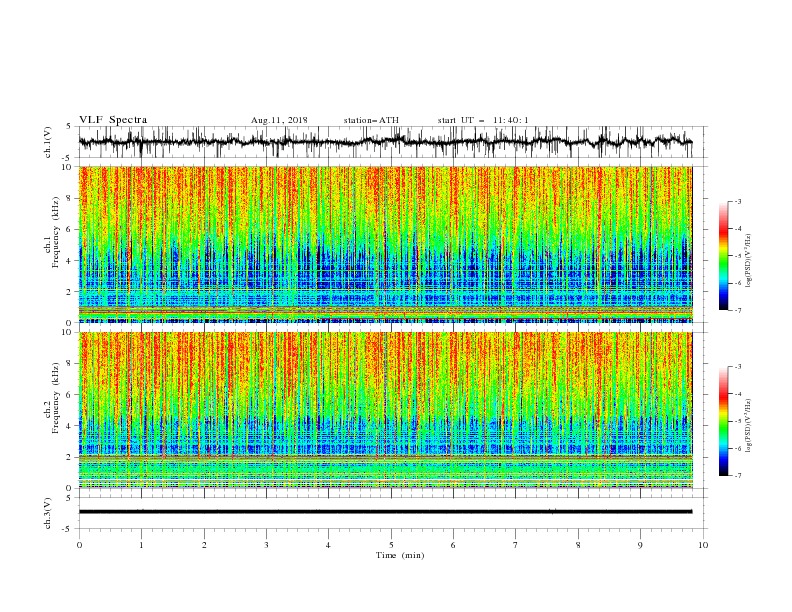Select the ch.2 "Frequency (kHz)" axis label
Viewport: 792px width, 612px height.
tap(55, 397)
